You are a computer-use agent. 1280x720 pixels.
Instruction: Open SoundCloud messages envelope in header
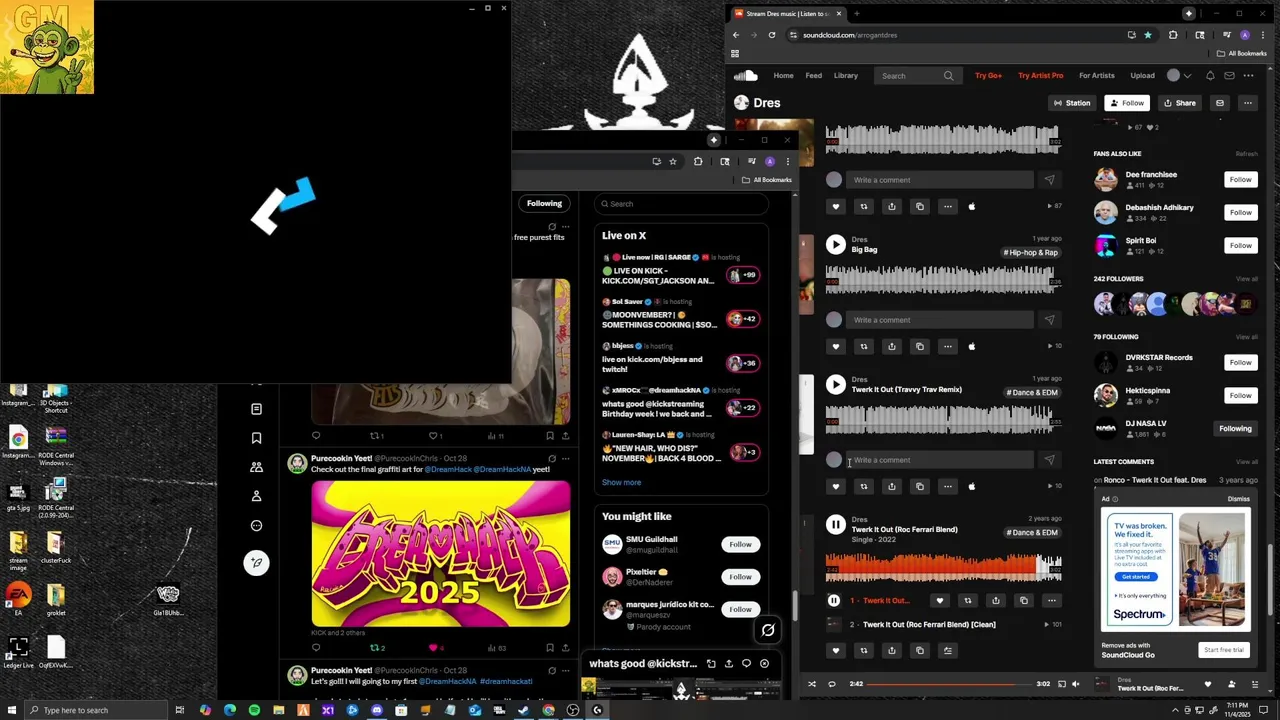coord(1229,75)
